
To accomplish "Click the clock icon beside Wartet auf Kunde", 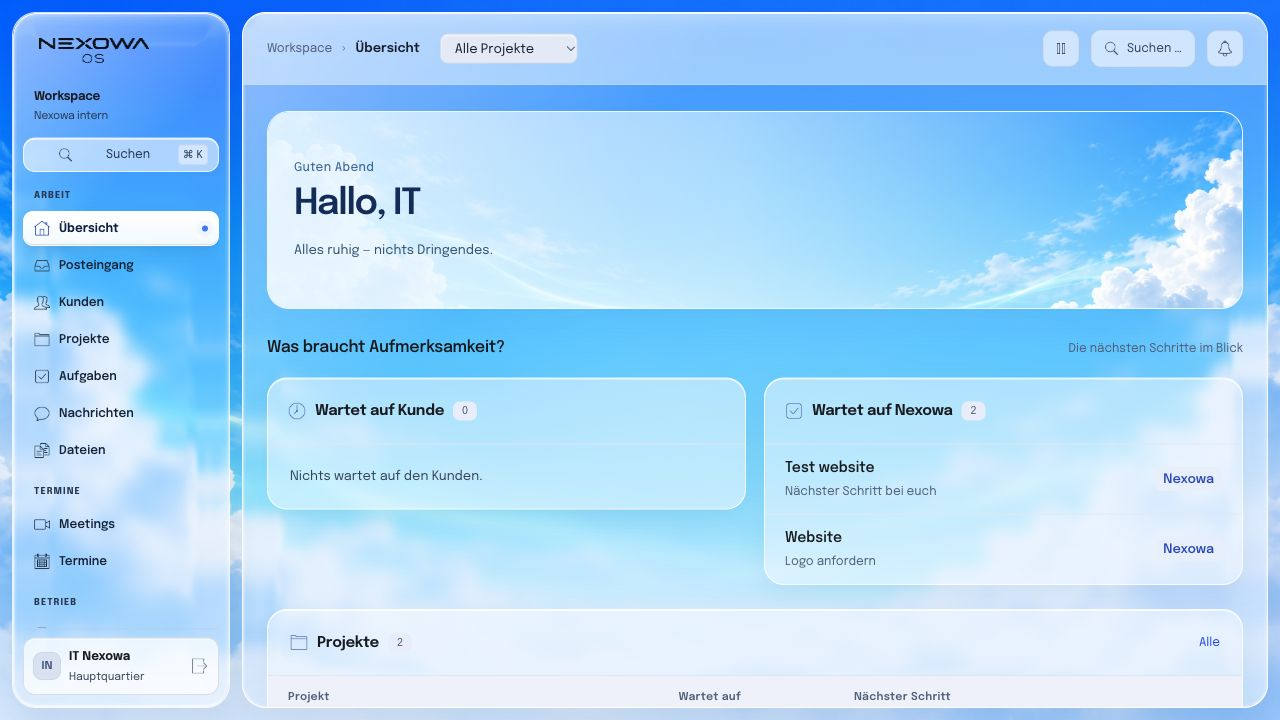I will click(297, 411).
